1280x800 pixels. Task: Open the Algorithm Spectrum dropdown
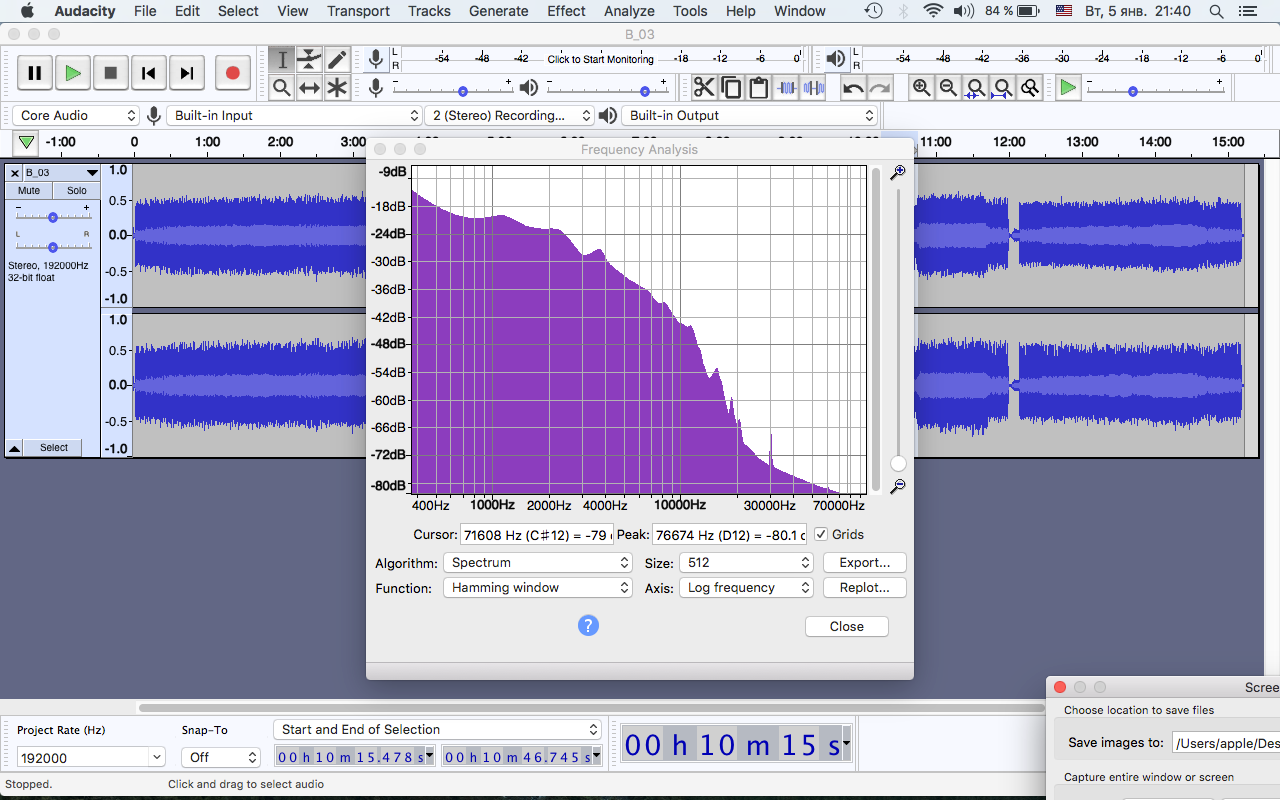(538, 563)
